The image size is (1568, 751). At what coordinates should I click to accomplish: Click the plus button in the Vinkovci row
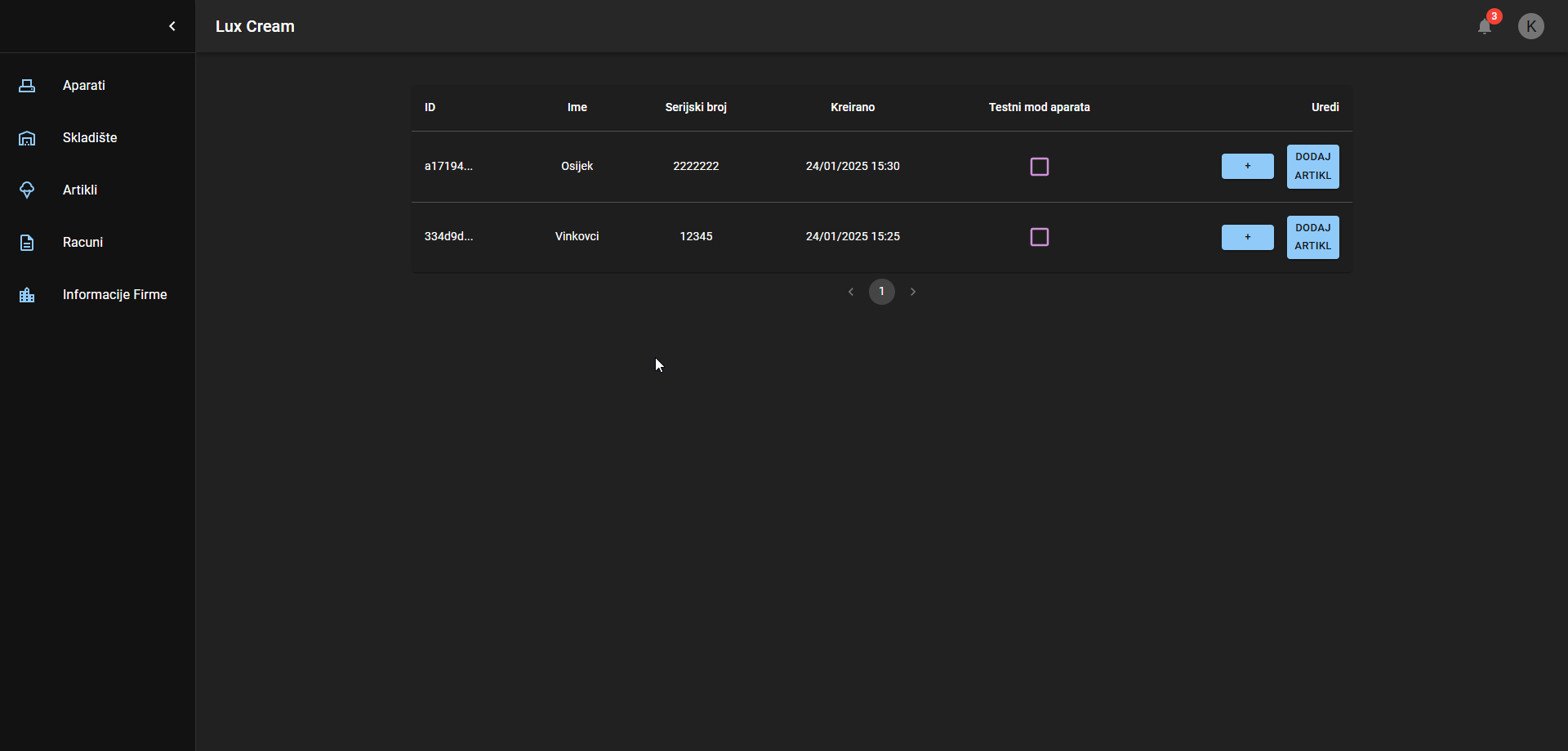point(1248,237)
